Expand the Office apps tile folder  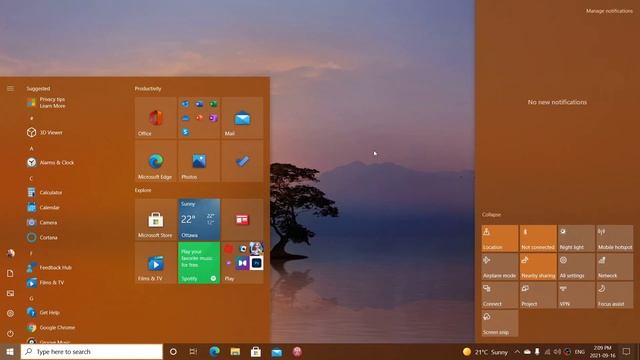click(199, 118)
